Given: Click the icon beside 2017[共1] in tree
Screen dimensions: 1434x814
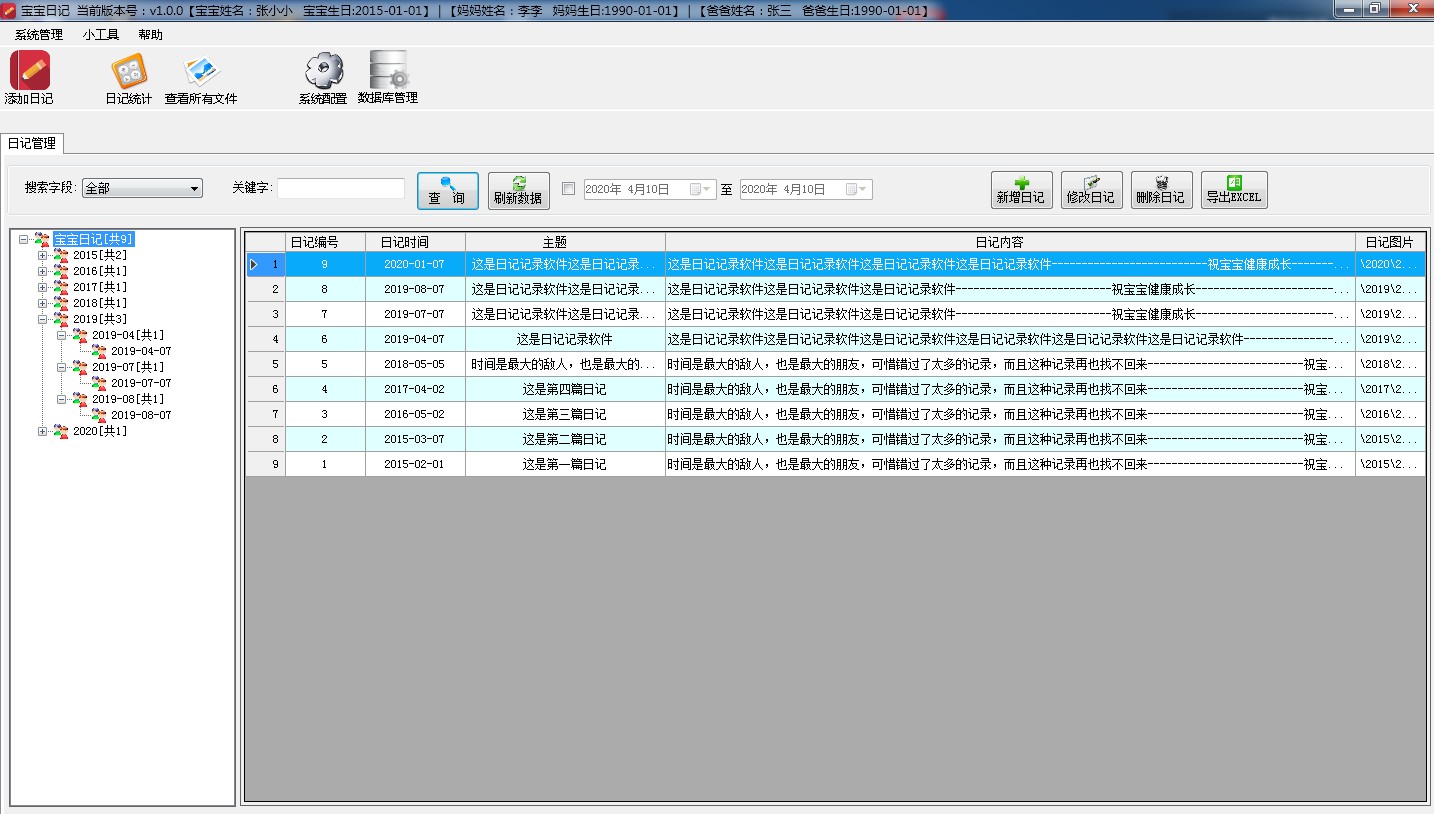Looking at the screenshot, I should pos(61,287).
